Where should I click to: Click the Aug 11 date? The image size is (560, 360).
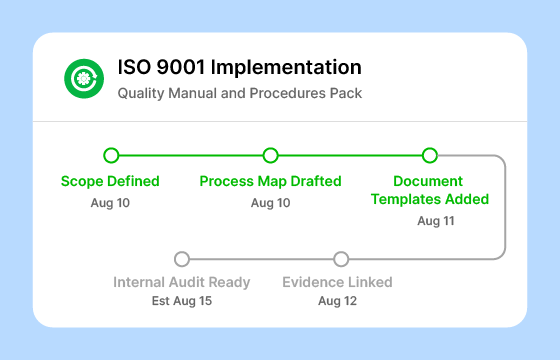(x=436, y=221)
